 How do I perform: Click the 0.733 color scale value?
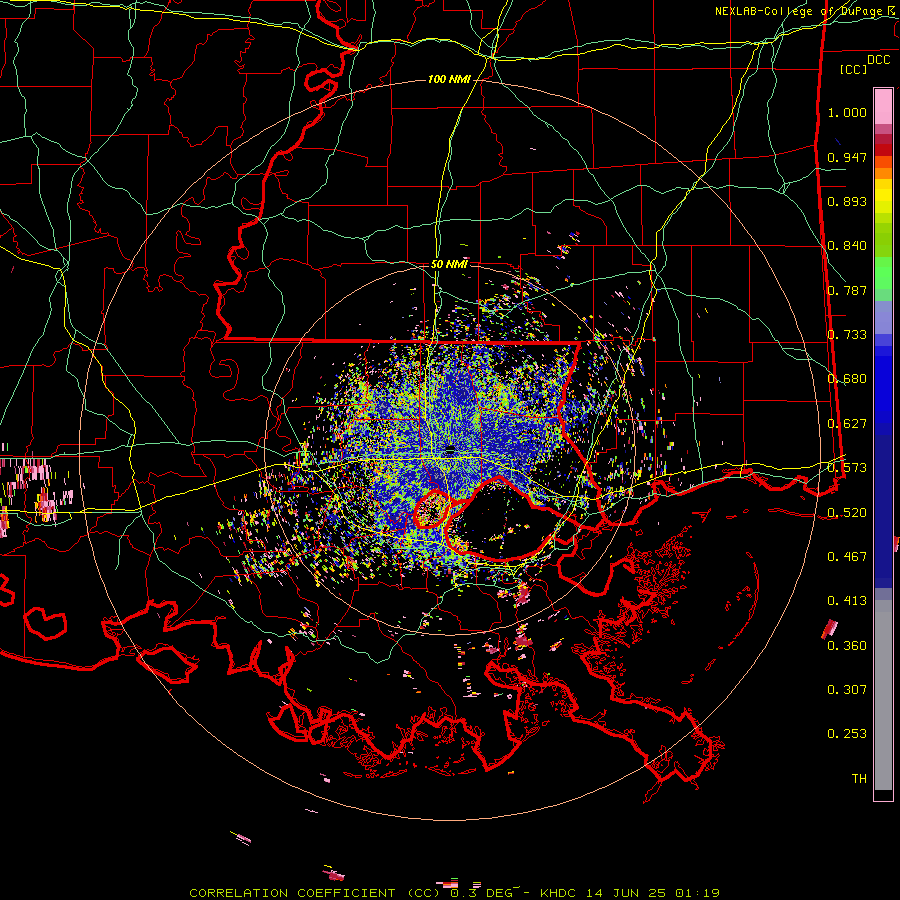point(847,335)
